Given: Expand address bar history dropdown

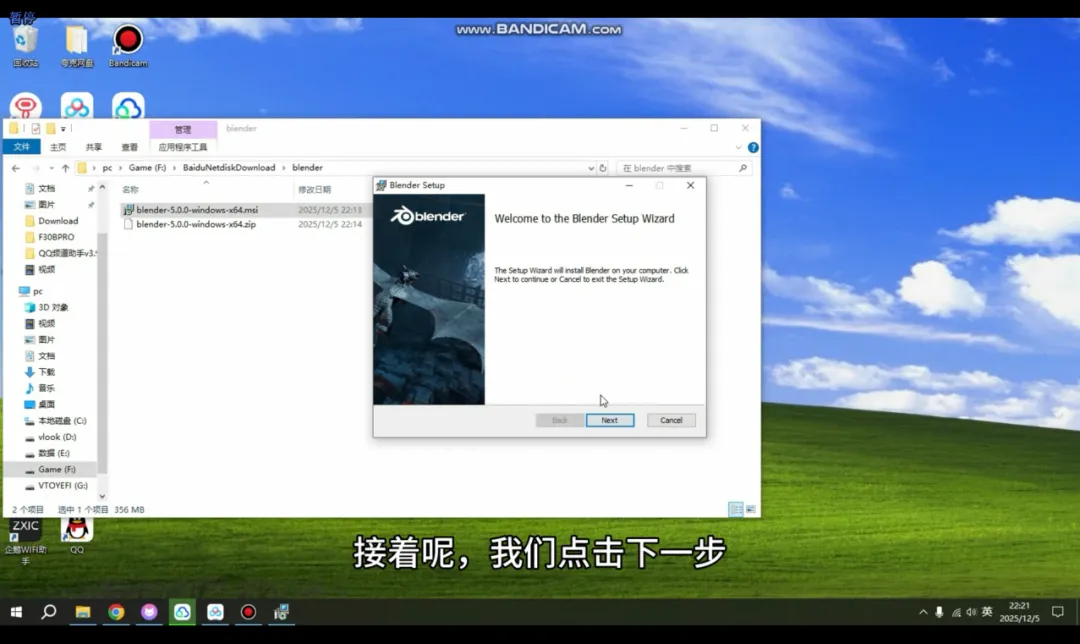Looking at the screenshot, I should coord(590,168).
